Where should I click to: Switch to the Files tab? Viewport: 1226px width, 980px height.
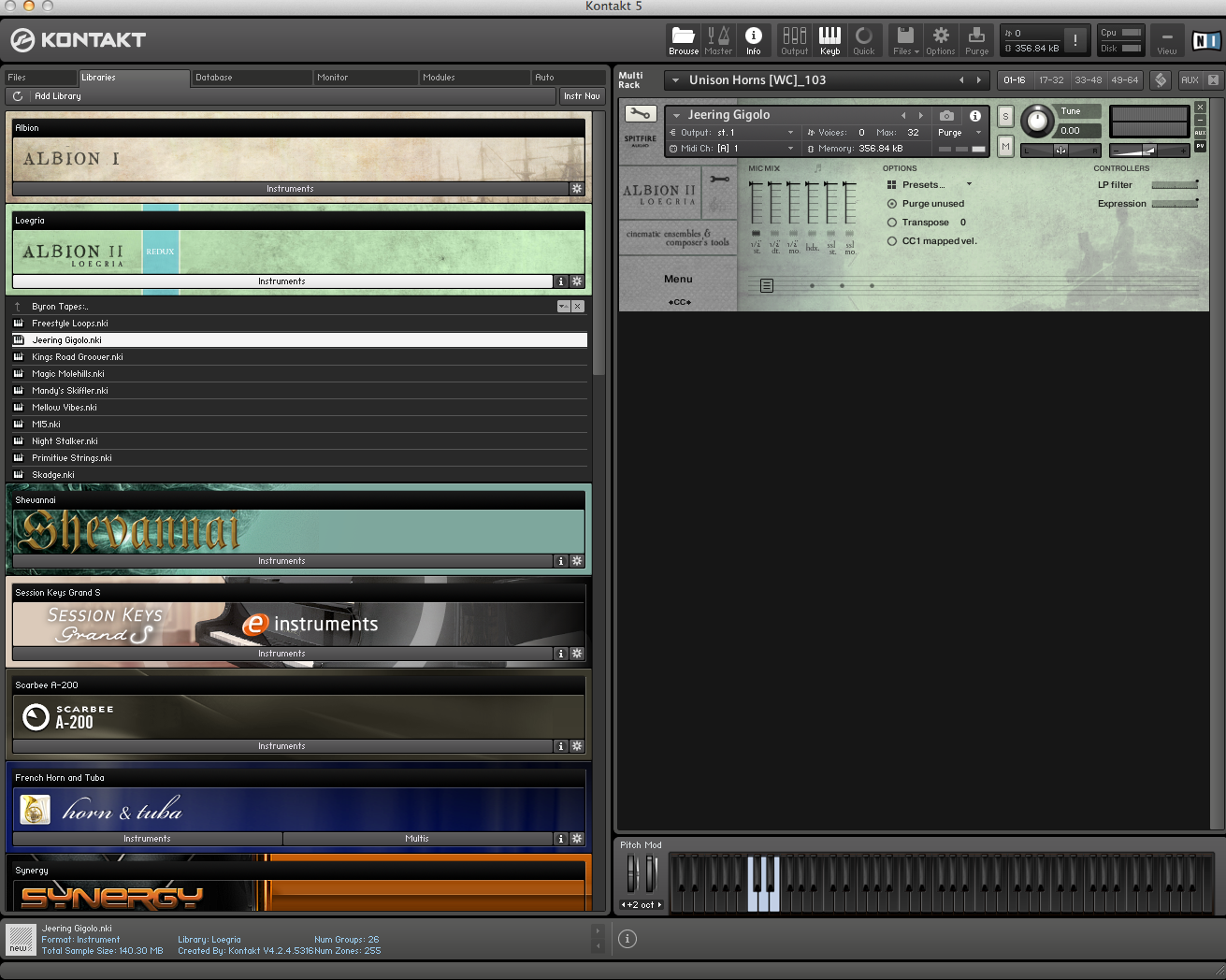(40, 78)
